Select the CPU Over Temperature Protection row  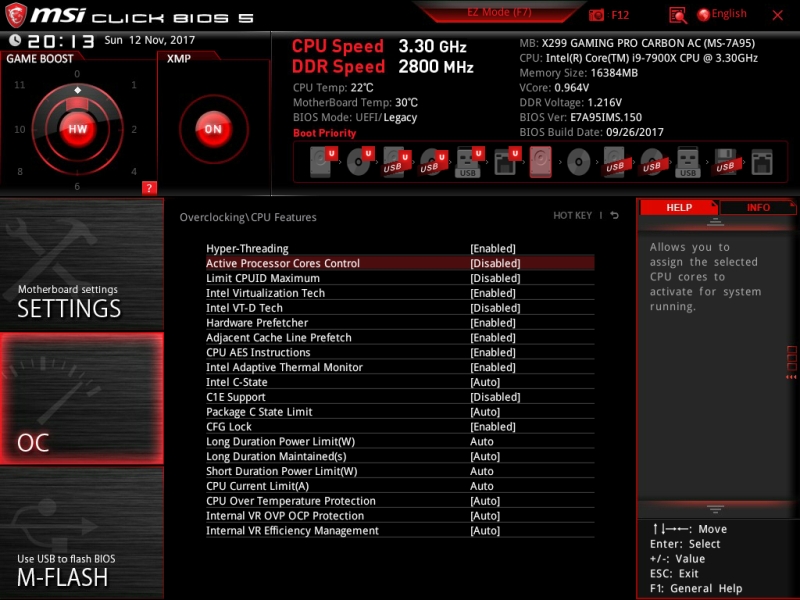coord(400,501)
